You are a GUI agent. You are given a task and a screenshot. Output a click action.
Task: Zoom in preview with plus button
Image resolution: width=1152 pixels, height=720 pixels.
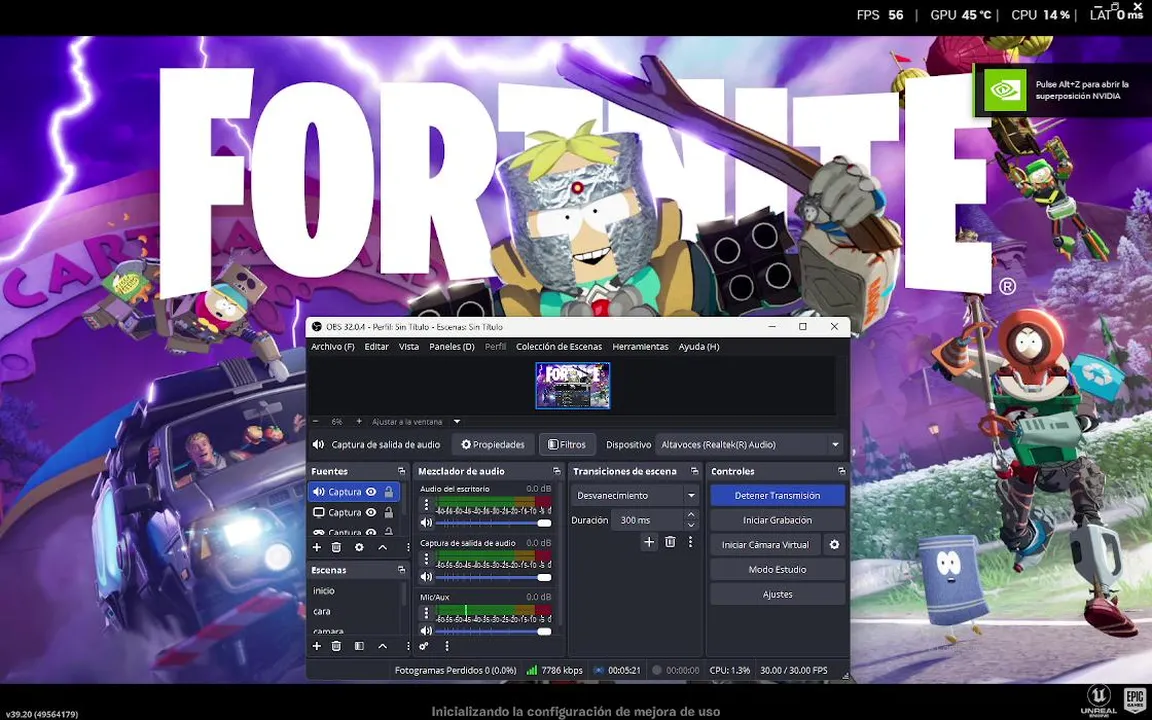(359, 422)
